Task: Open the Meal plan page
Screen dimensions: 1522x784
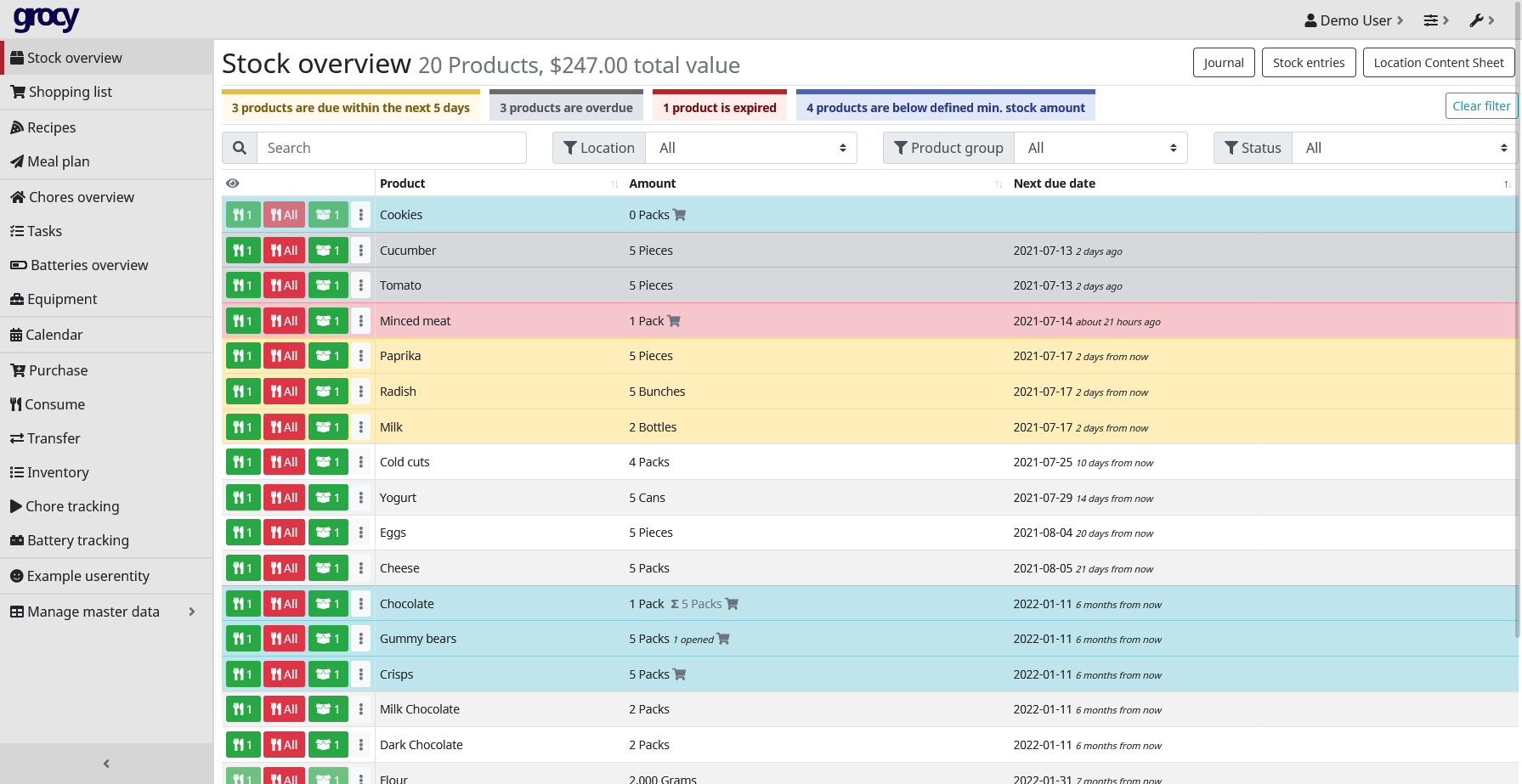Action: pos(58,161)
